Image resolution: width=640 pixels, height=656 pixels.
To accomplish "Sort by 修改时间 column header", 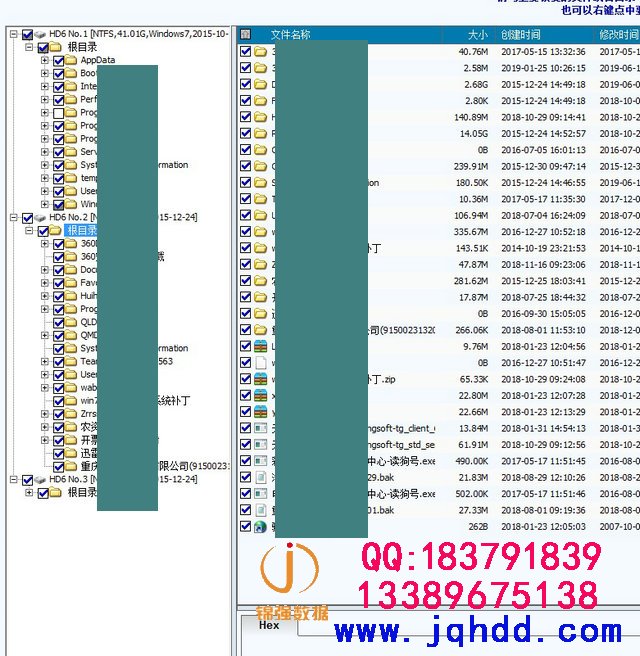I will tap(617, 35).
